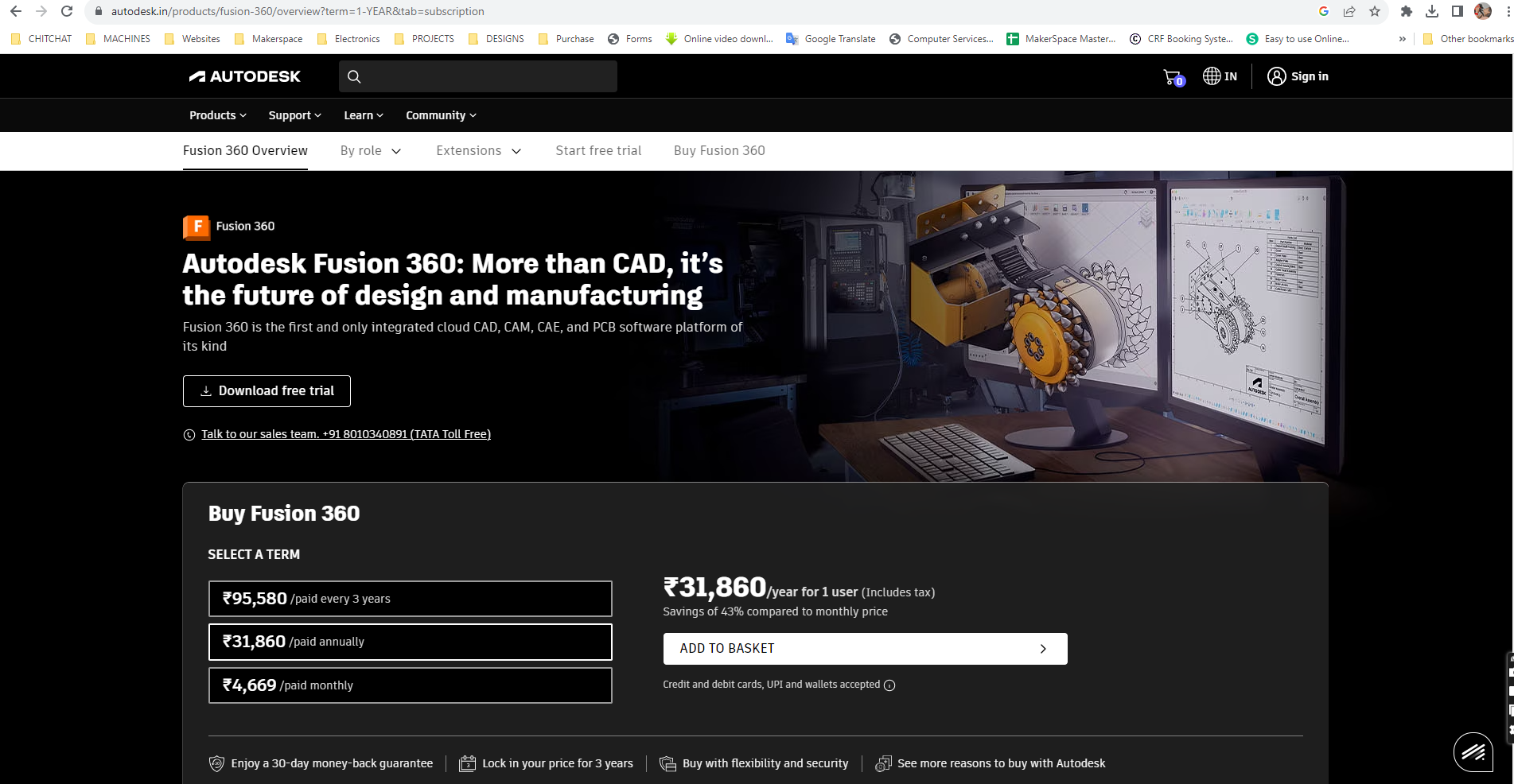Click the info icon beside payment methods
This screenshot has height=784, width=1514.
click(889, 685)
